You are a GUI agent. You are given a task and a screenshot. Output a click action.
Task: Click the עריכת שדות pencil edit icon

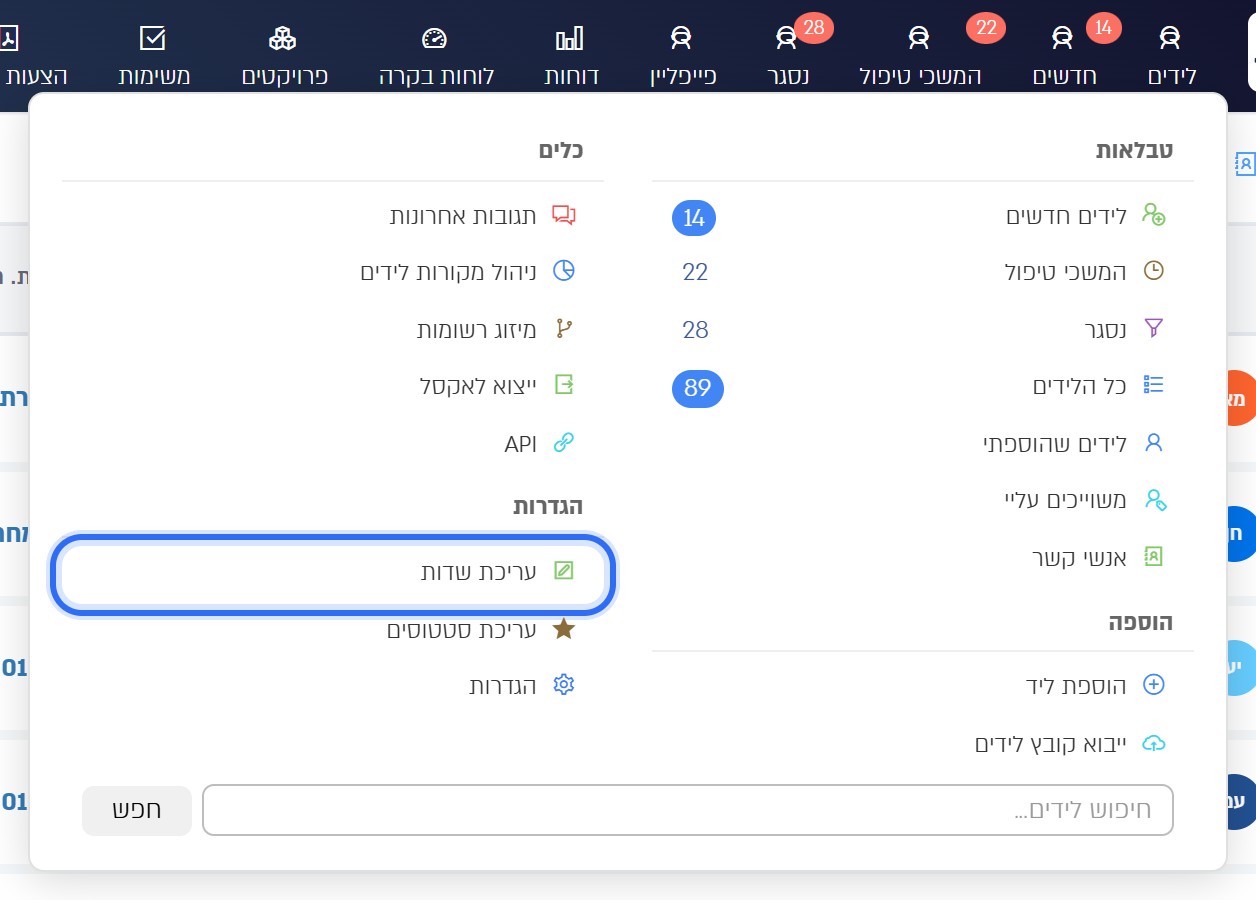[x=564, y=571]
